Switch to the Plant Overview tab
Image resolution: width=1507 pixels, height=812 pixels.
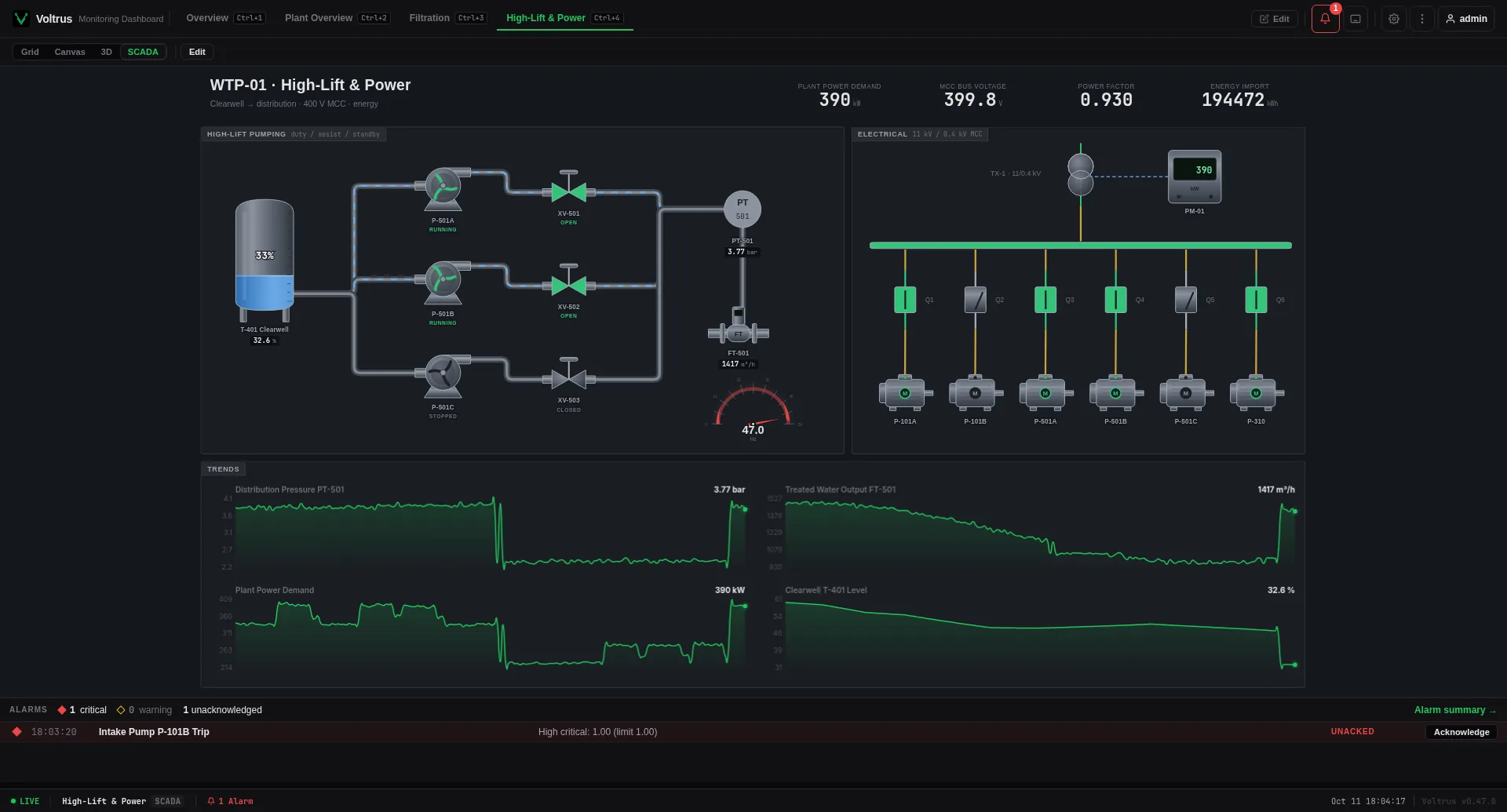click(x=337, y=18)
